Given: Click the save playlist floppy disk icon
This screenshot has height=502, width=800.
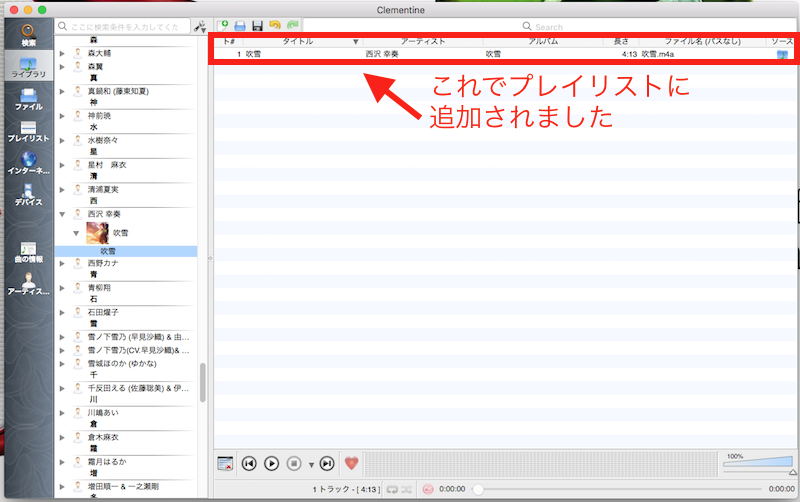Looking at the screenshot, I should (257, 25).
